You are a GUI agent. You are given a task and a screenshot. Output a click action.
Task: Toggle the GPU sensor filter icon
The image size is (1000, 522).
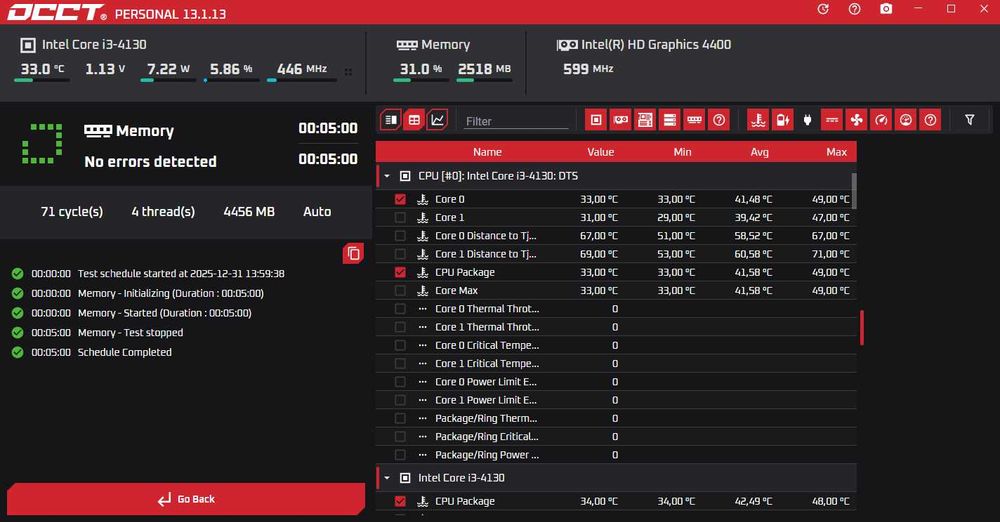coord(620,119)
